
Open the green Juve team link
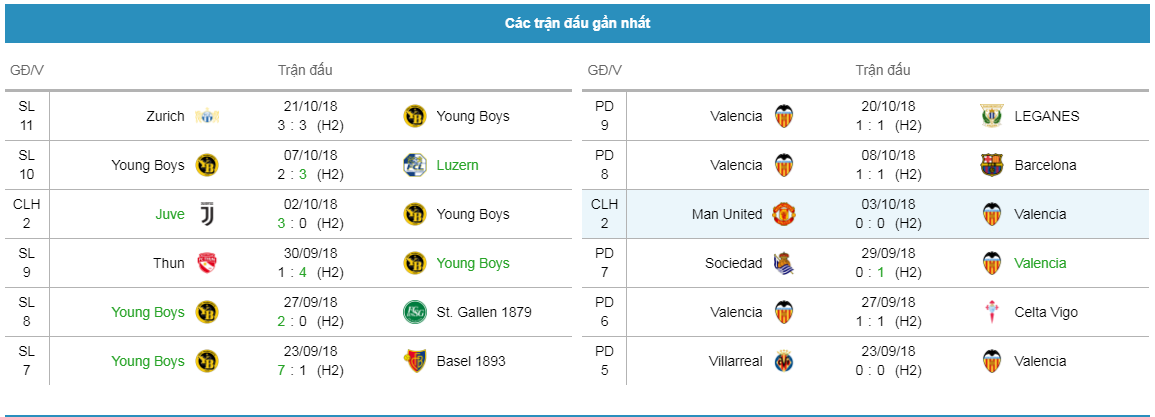click(170, 214)
